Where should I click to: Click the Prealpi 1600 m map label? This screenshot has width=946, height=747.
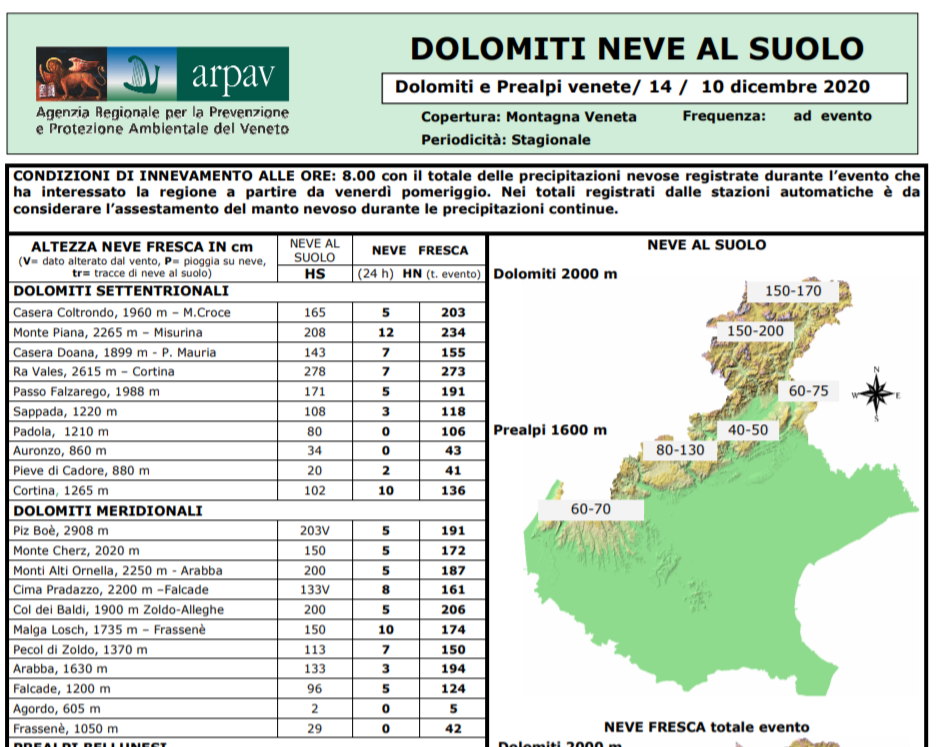tap(550, 430)
